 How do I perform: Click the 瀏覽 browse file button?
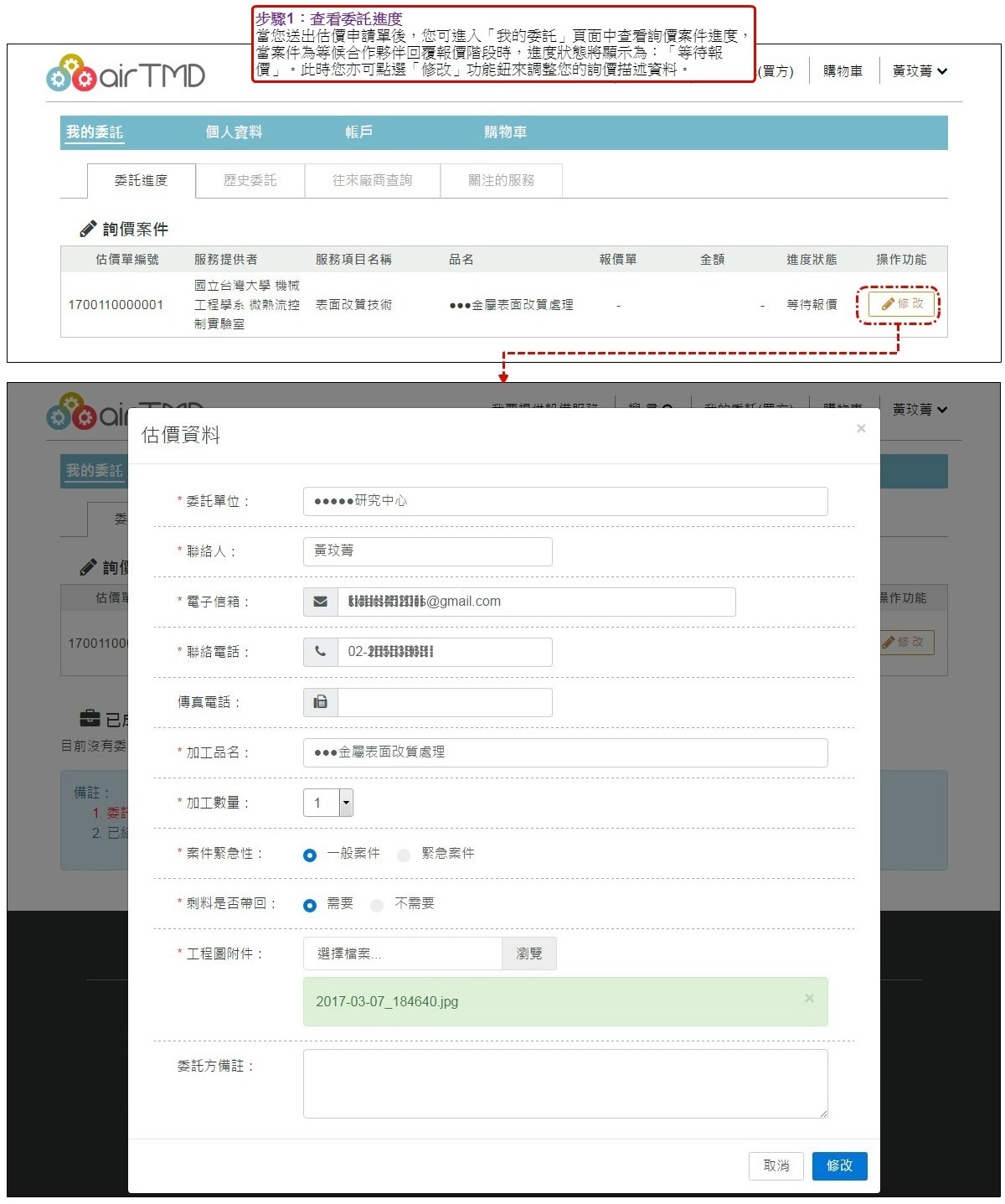528,953
